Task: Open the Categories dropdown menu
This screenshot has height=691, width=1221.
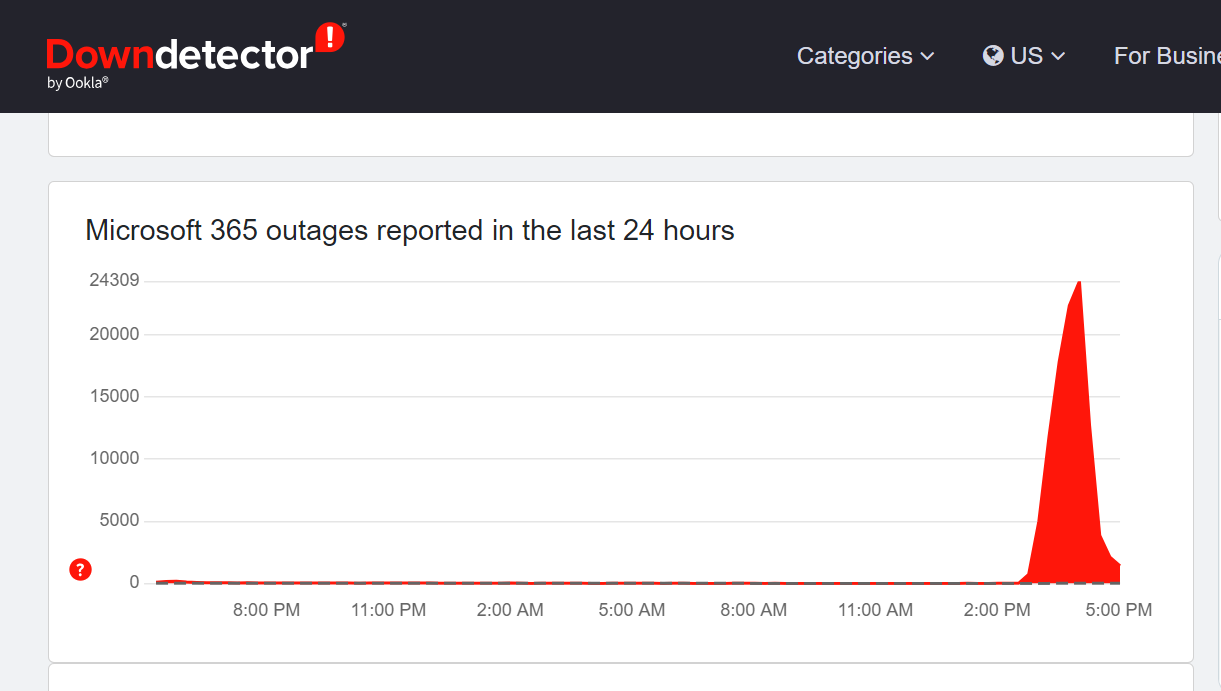Action: [x=865, y=56]
